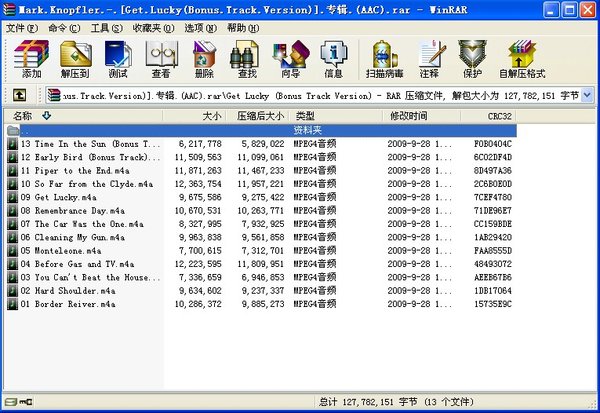Image resolution: width=600 pixels, height=413 pixels.
Task: Click the resize grip in status bar corner
Action: (592, 403)
